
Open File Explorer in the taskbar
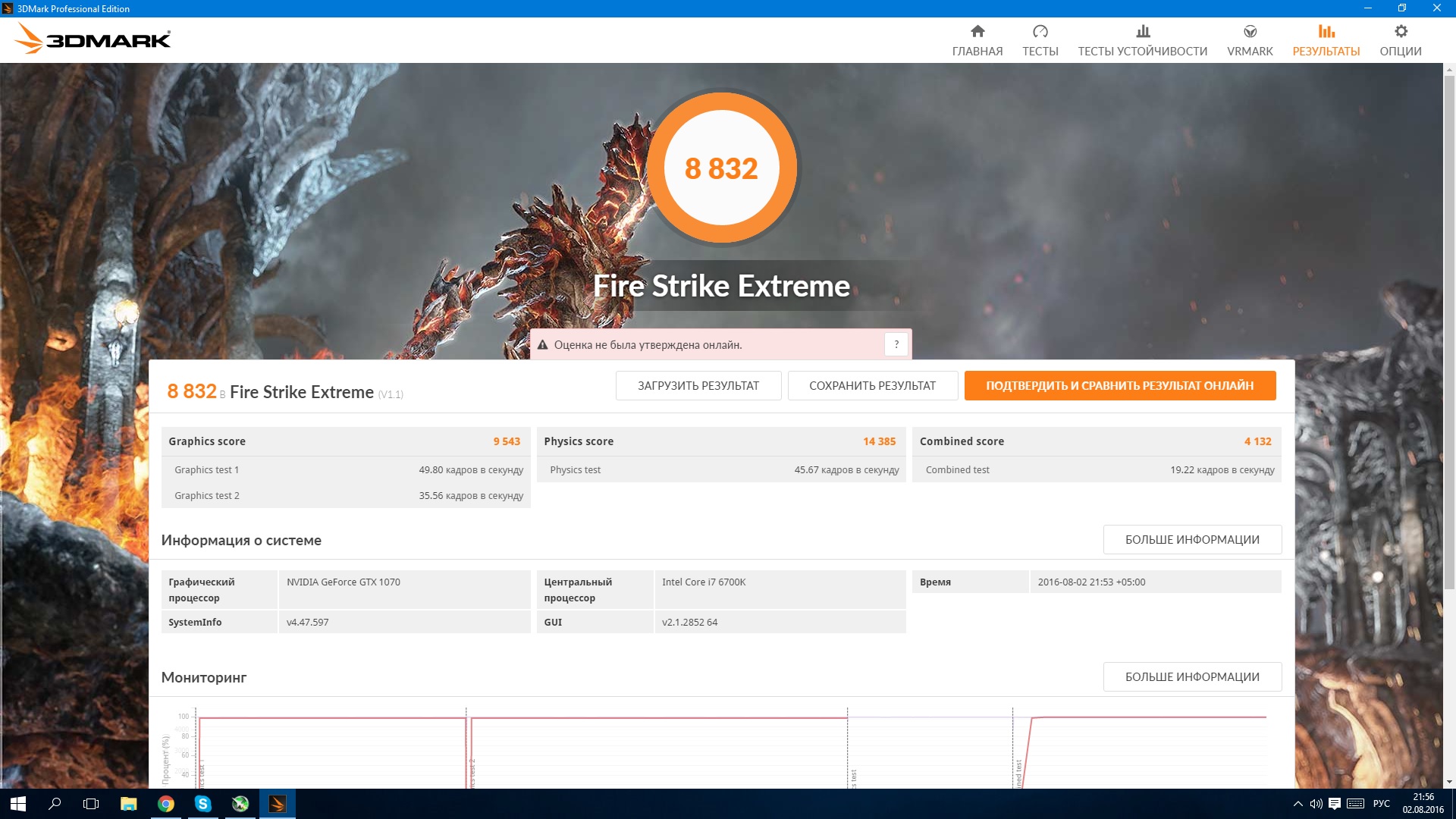[x=128, y=804]
